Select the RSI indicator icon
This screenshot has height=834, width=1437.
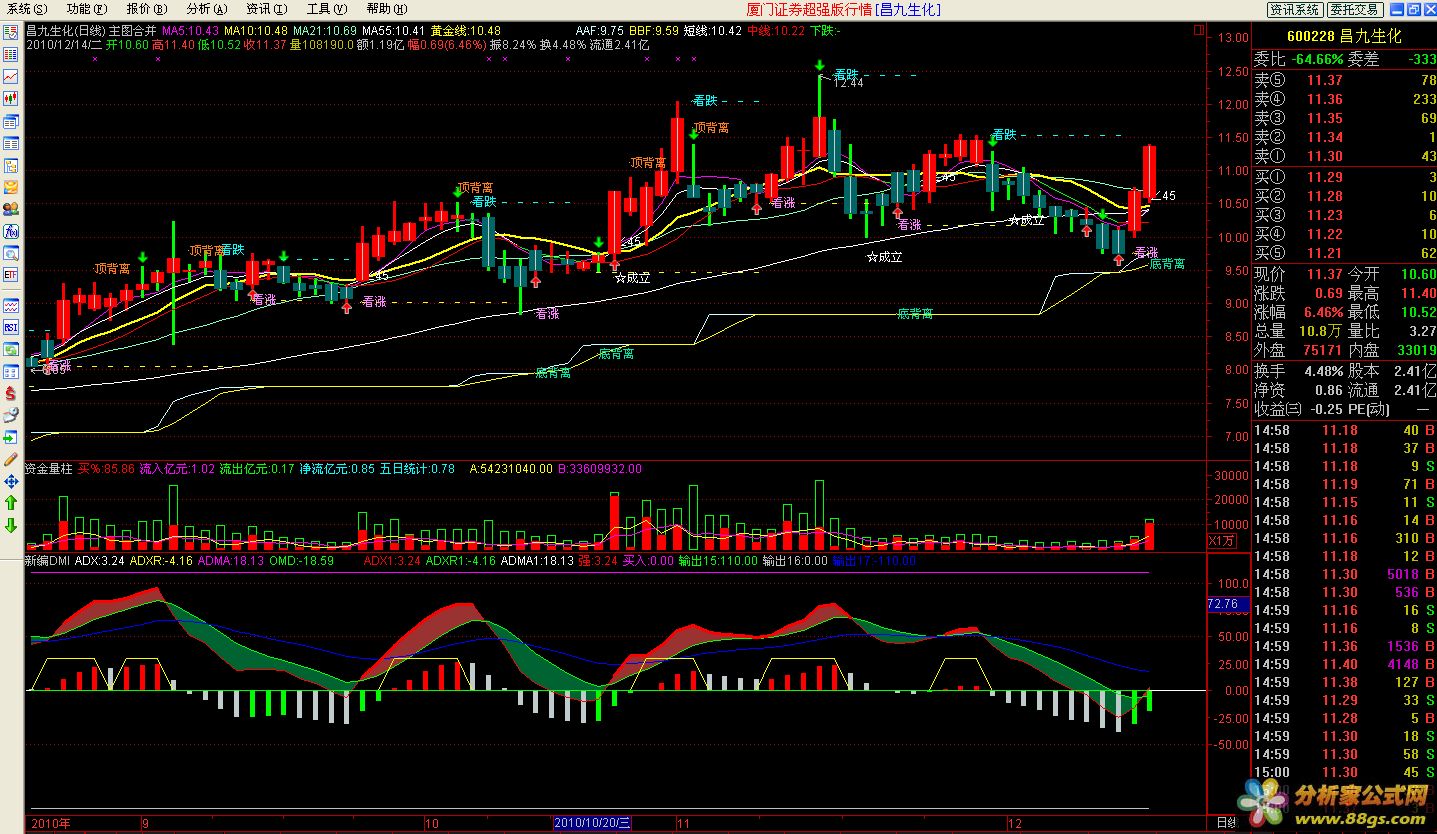(x=11, y=327)
